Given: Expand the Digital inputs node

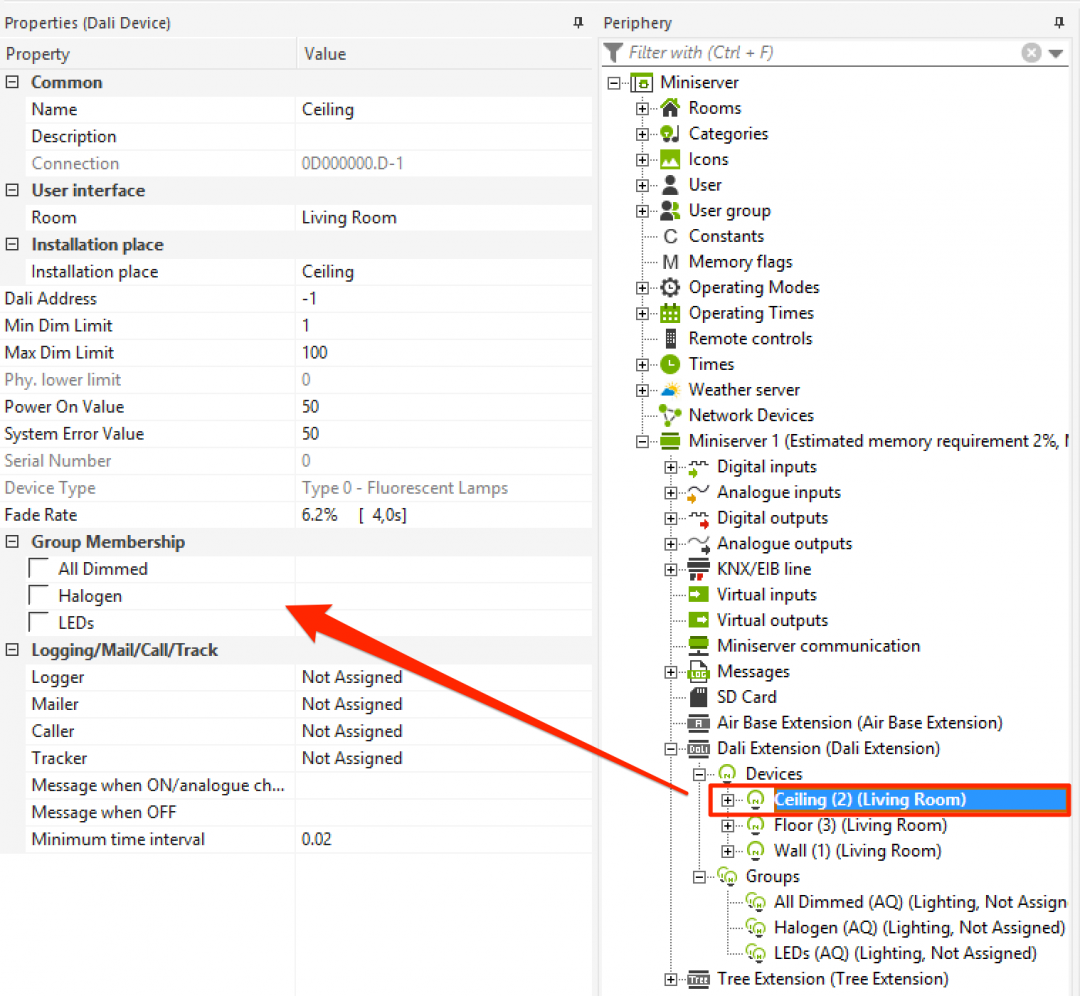Looking at the screenshot, I should (669, 466).
